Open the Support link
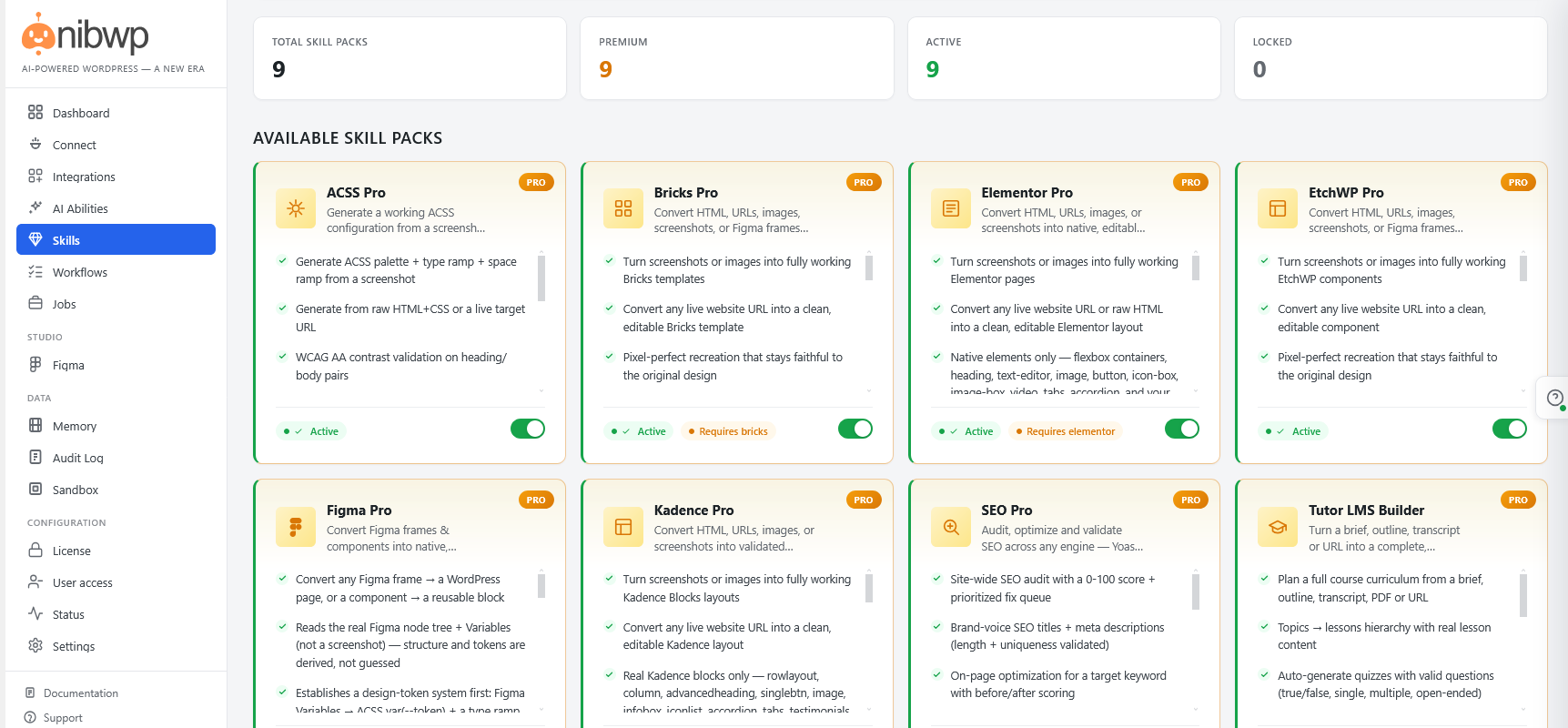The image size is (1568, 728). coord(54,717)
